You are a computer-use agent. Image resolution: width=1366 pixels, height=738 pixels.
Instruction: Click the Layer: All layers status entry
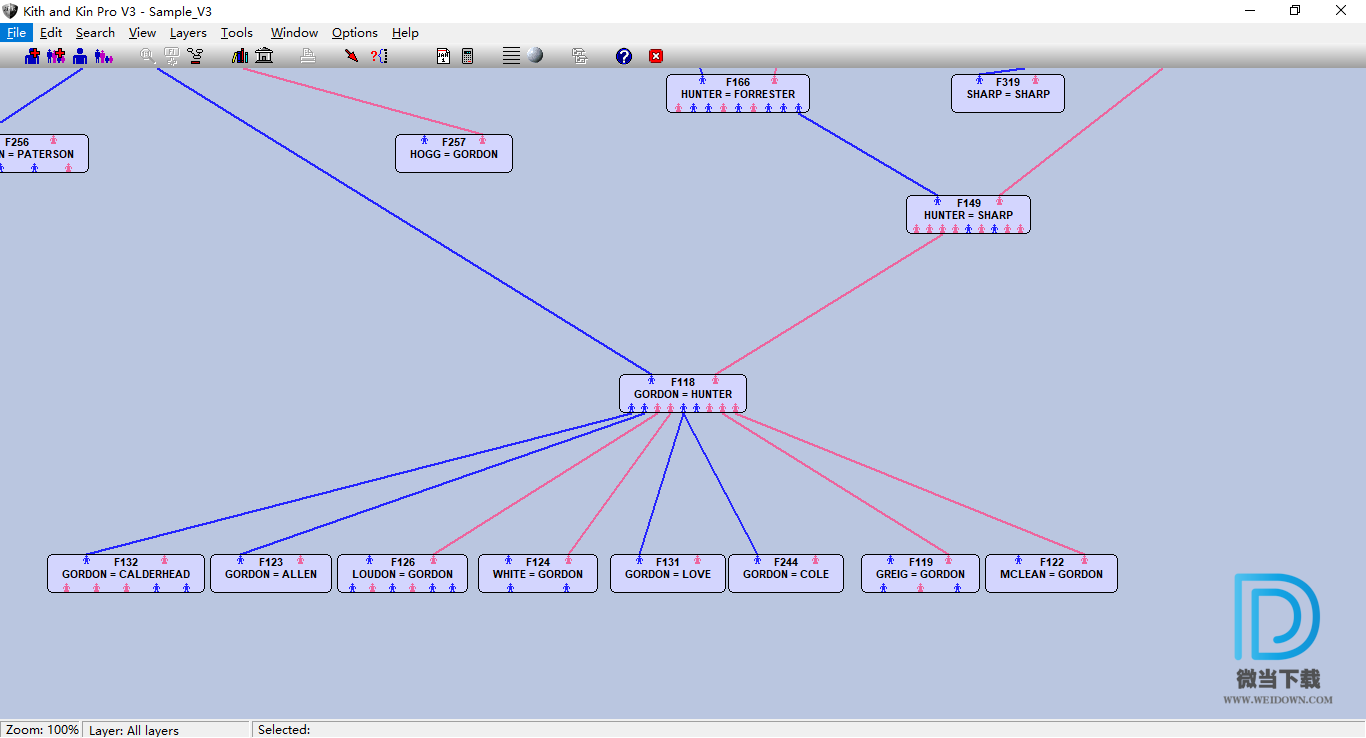point(165,730)
